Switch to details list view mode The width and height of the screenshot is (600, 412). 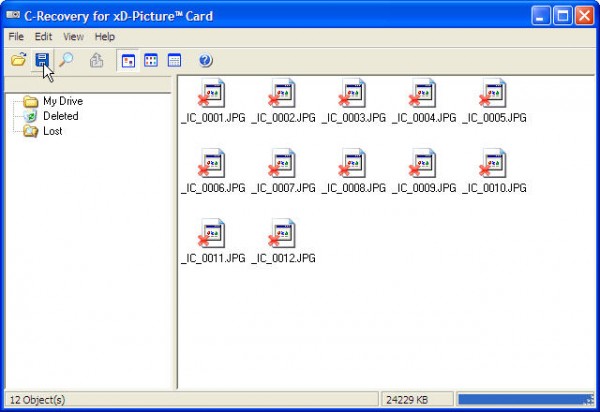(x=174, y=60)
